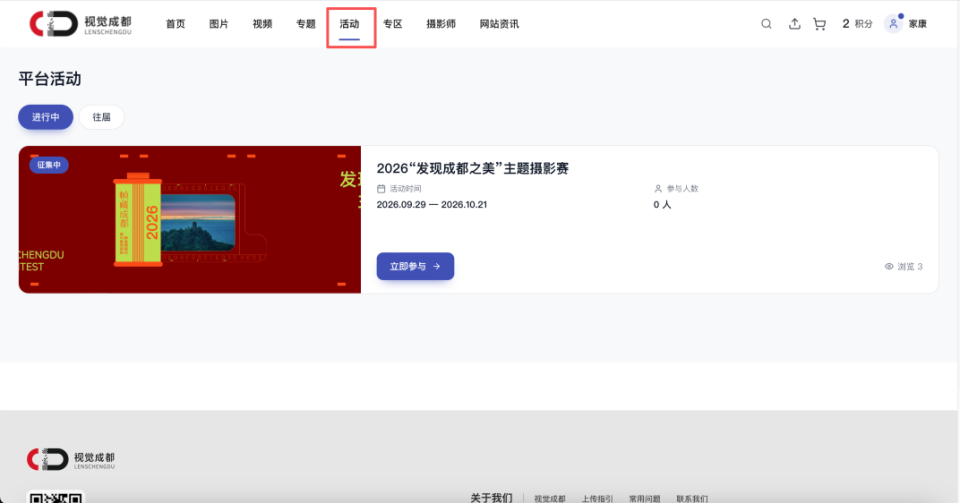Click the LensChengdu logo in header

point(80,24)
